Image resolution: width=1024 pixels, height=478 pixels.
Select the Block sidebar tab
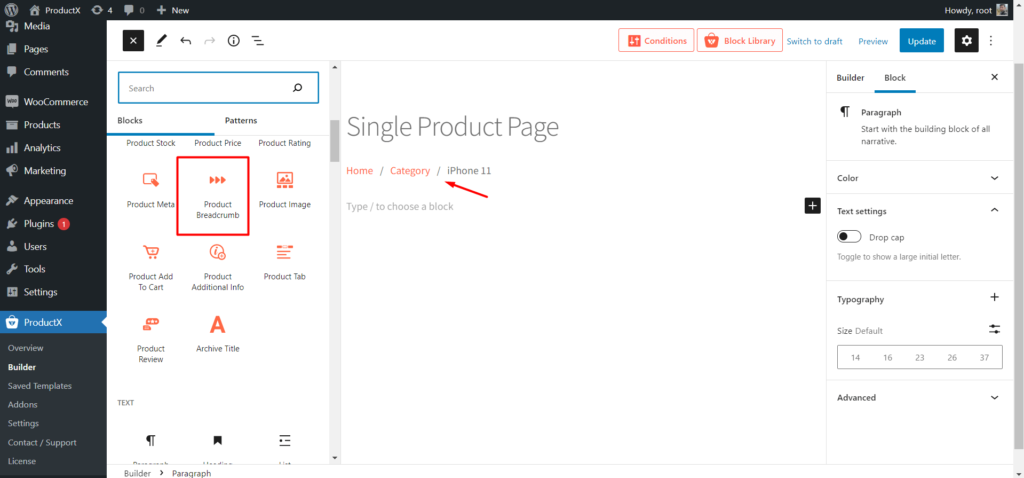[895, 77]
